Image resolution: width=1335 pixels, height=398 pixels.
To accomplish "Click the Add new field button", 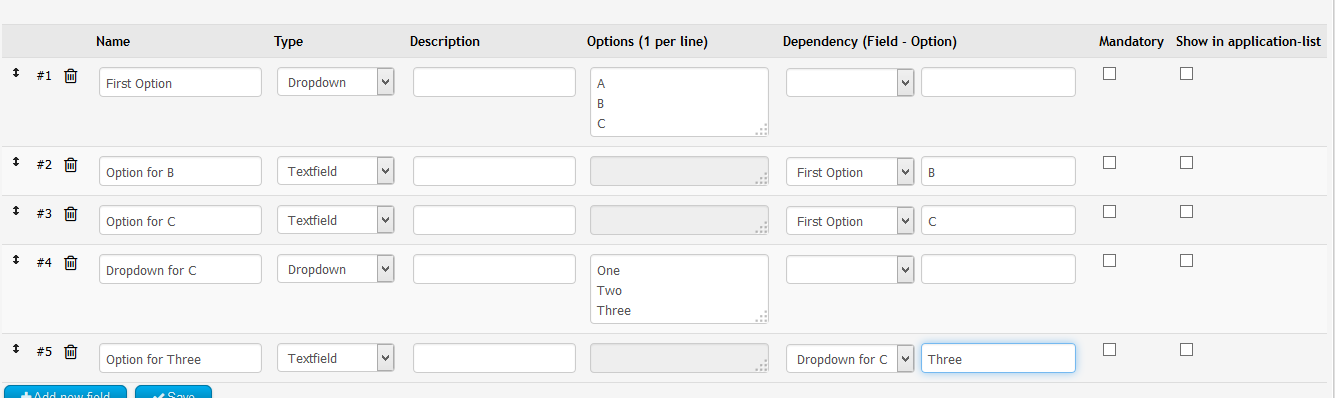I will click(x=65, y=392).
